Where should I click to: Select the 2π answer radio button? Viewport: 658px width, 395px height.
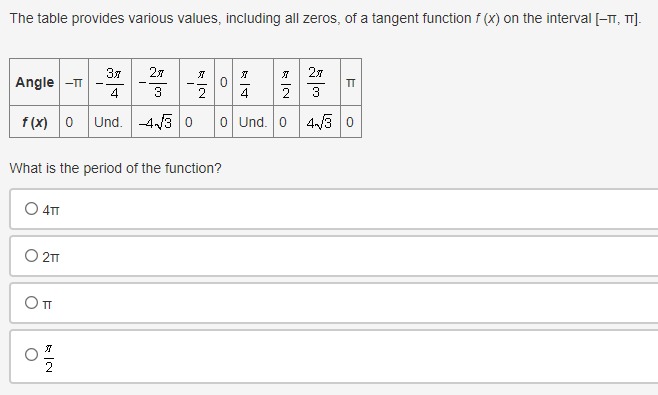point(31,256)
